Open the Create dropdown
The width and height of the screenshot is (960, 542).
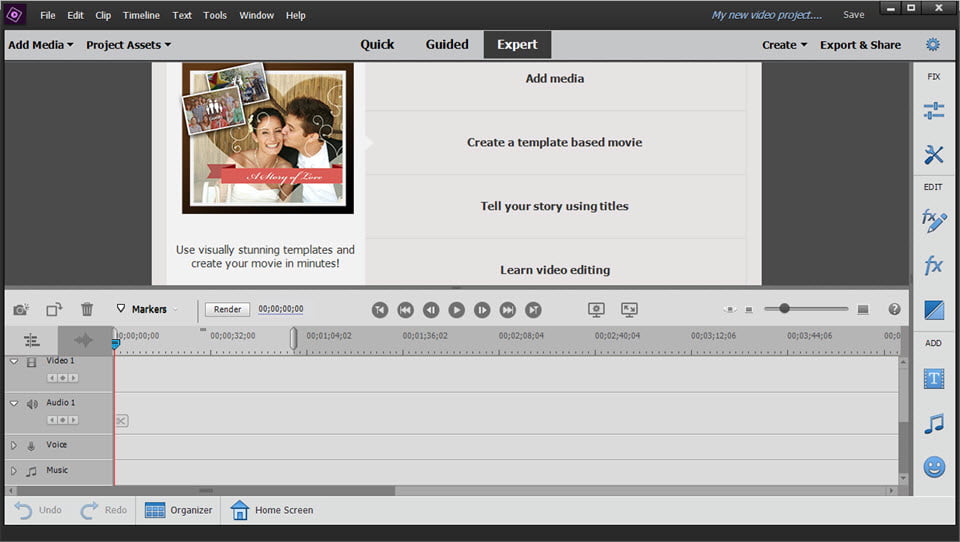pyautogui.click(x=784, y=45)
